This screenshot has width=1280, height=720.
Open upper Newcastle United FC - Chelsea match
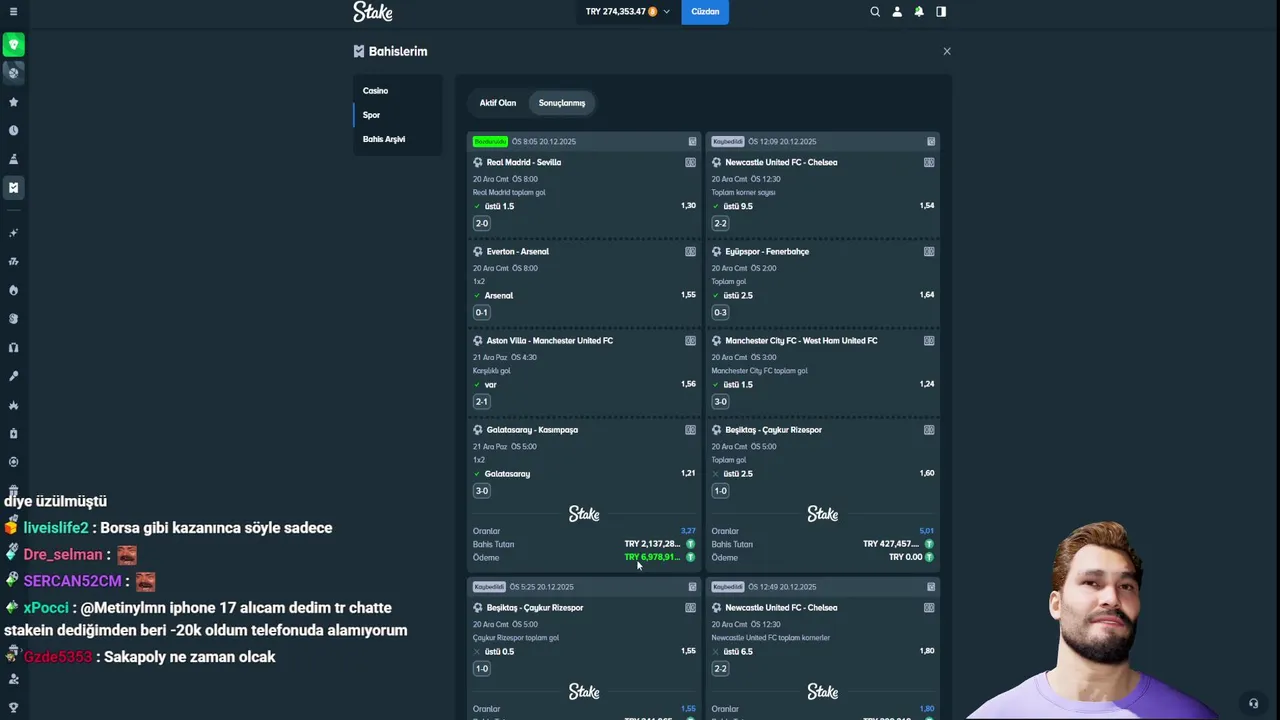pos(781,162)
